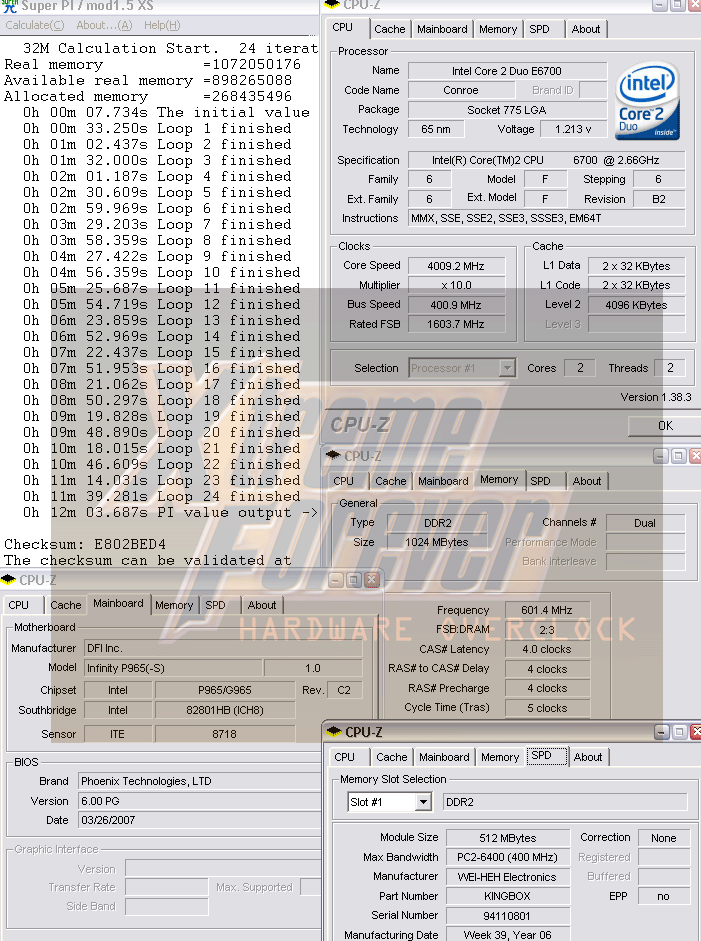701x941 pixels.
Task: Click CPU-Z icon in Mainboard window title bar
Action: pos(8,580)
